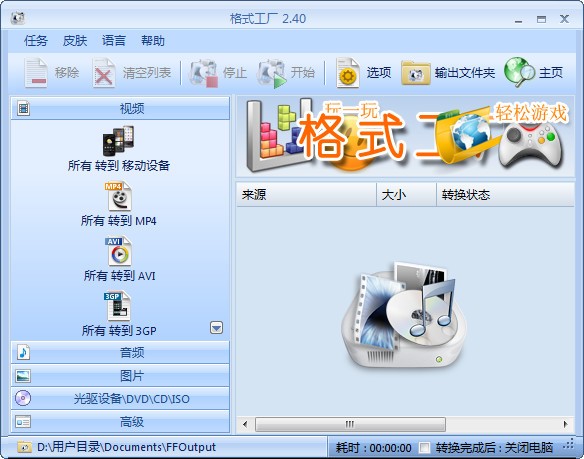Expand the 光驱设备\DVD\CD\ISO panel
584x459 pixels.
pyautogui.click(x=120, y=399)
